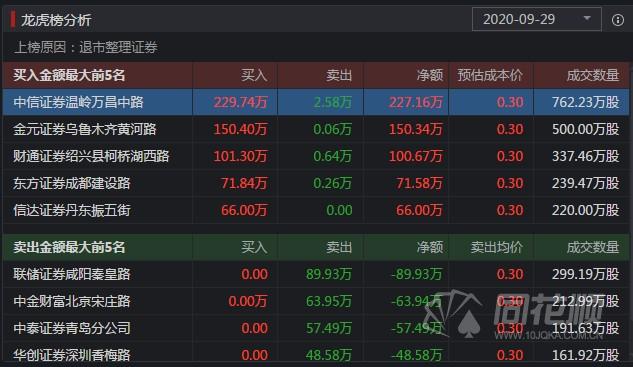
Task: Click 买入 column header in buy table
Action: (254, 75)
